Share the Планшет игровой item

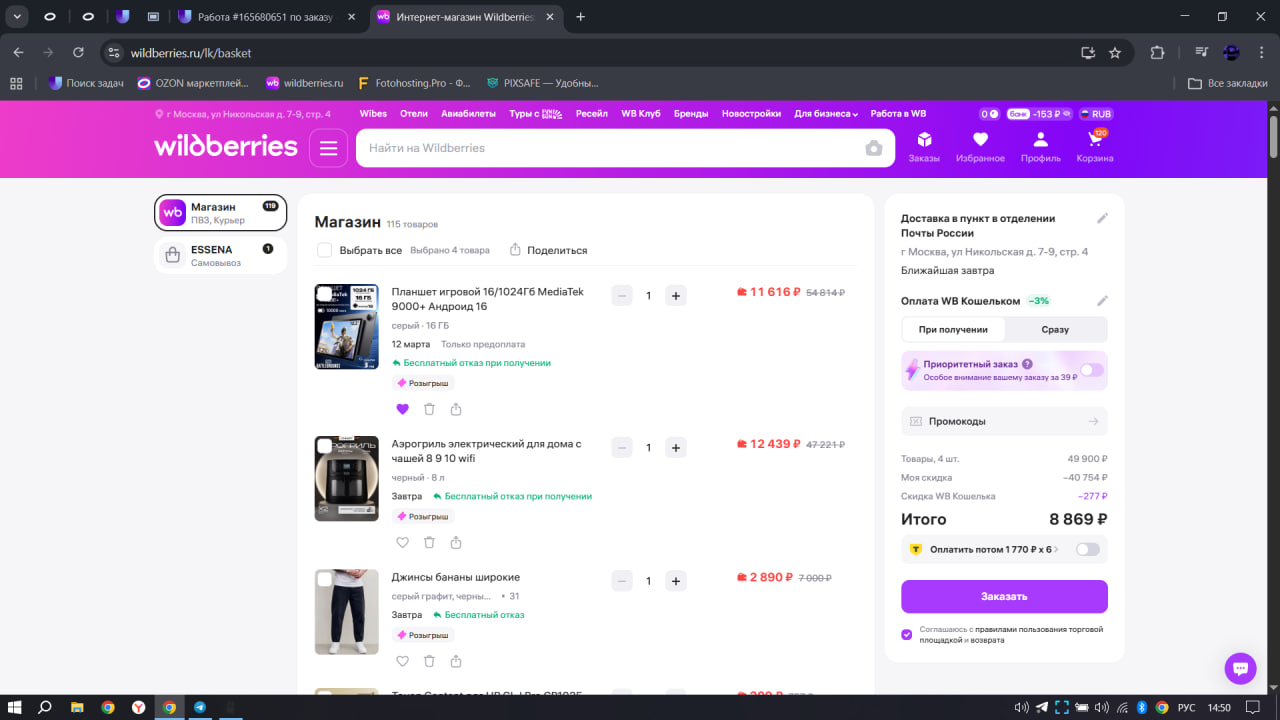(456, 409)
